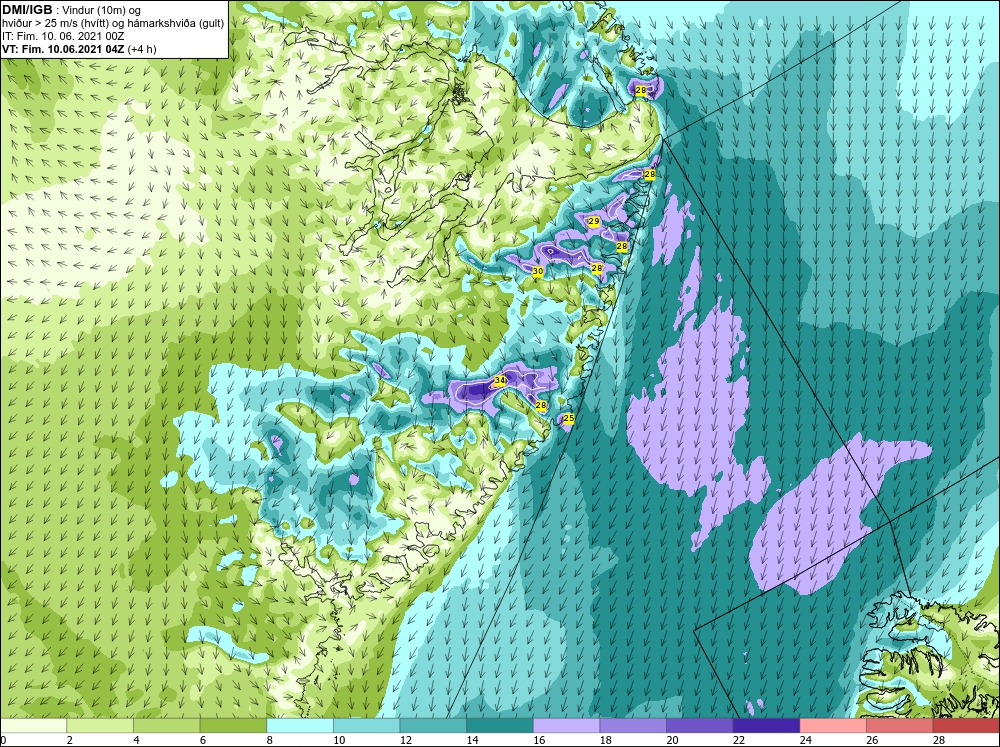
Task: Select the 16–18 m/s lavender legend swatch
Action: point(566,726)
